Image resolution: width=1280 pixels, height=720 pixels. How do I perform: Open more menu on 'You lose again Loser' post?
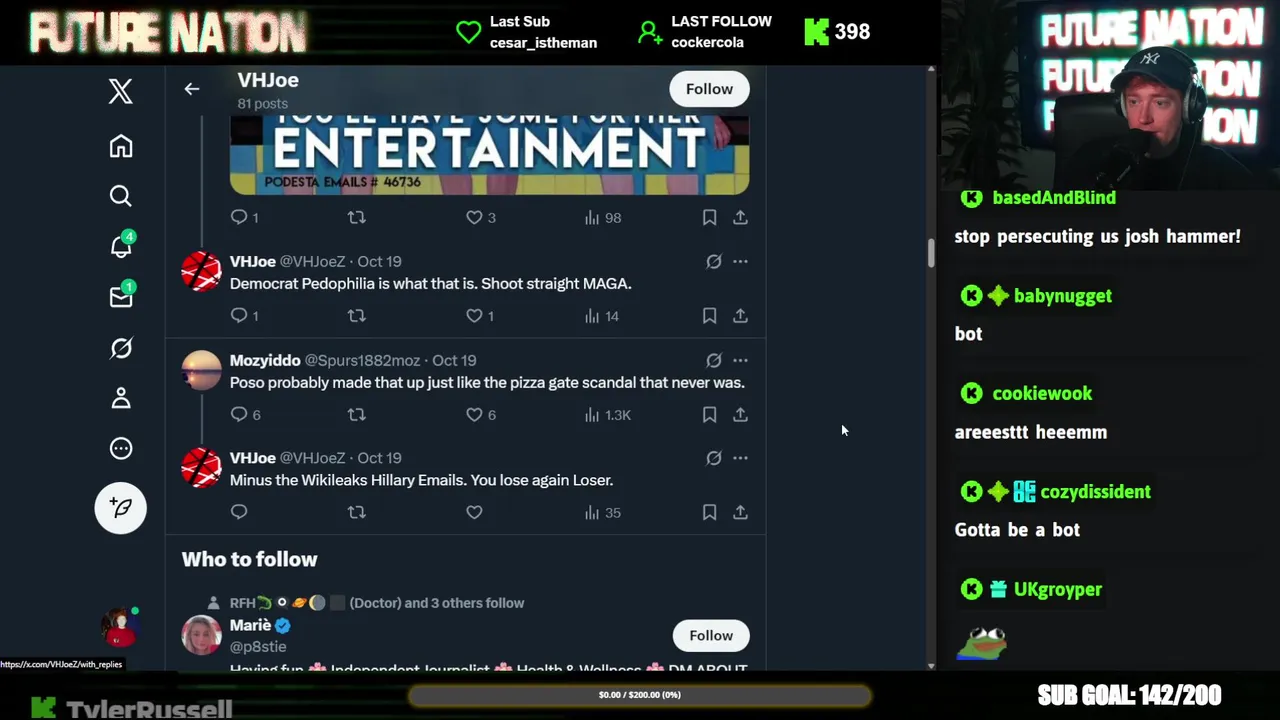coord(740,458)
